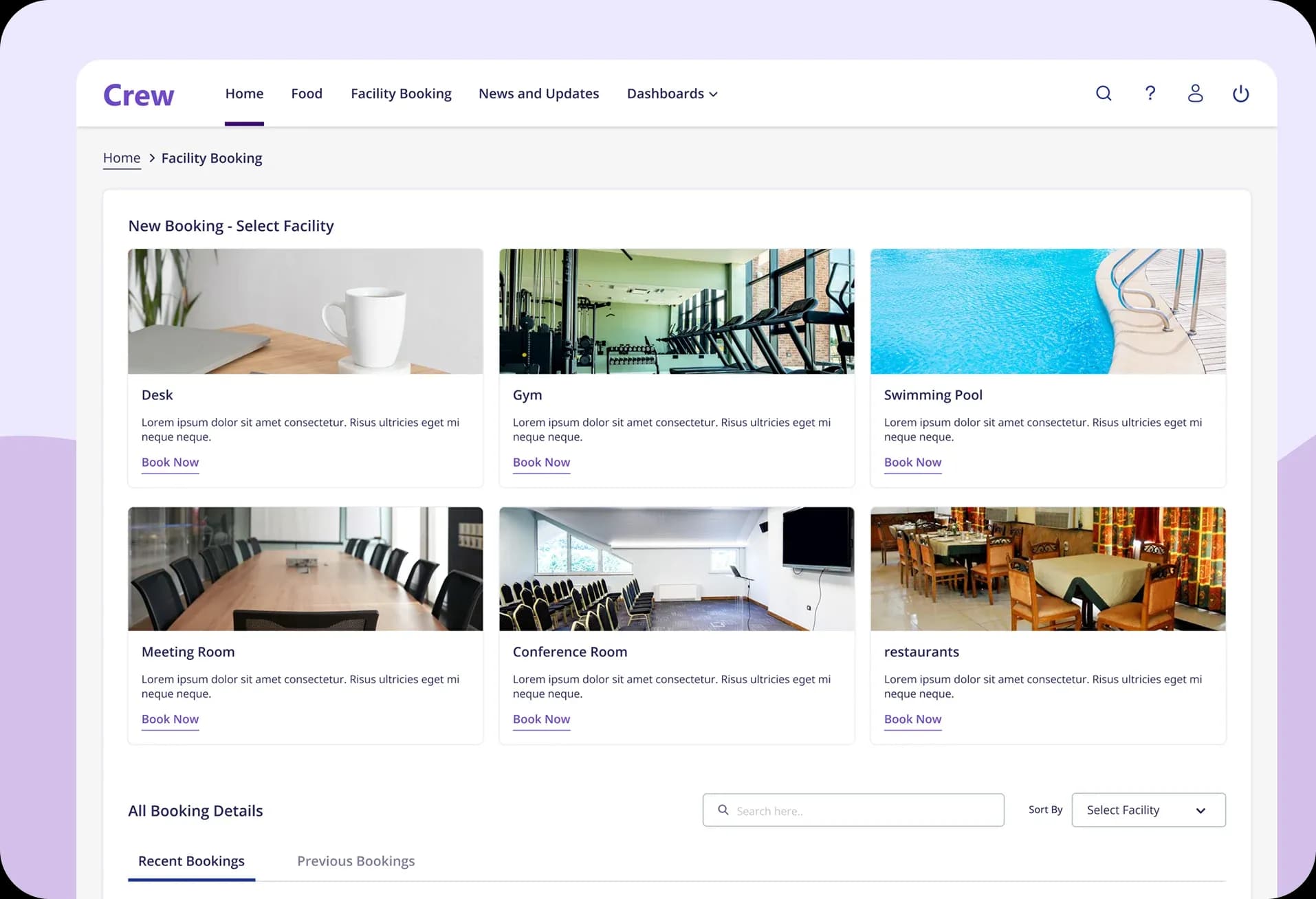
Task: Click the Facility Booking breadcrumb text
Action: pyautogui.click(x=212, y=158)
